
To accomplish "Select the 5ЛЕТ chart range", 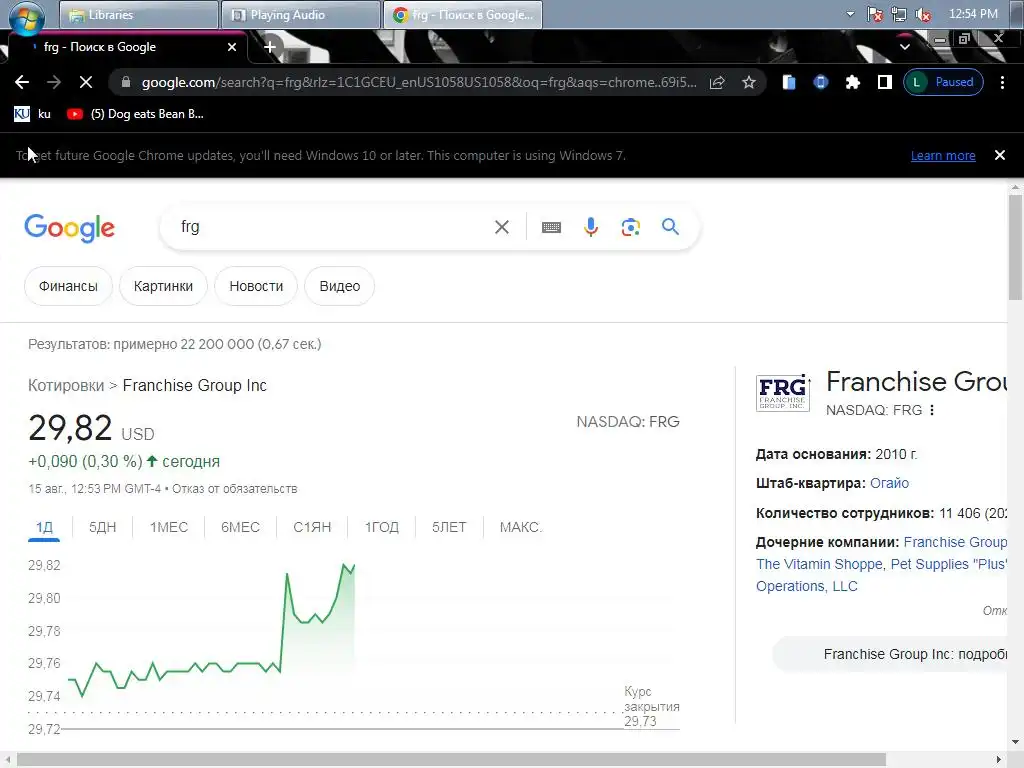I will (x=449, y=527).
